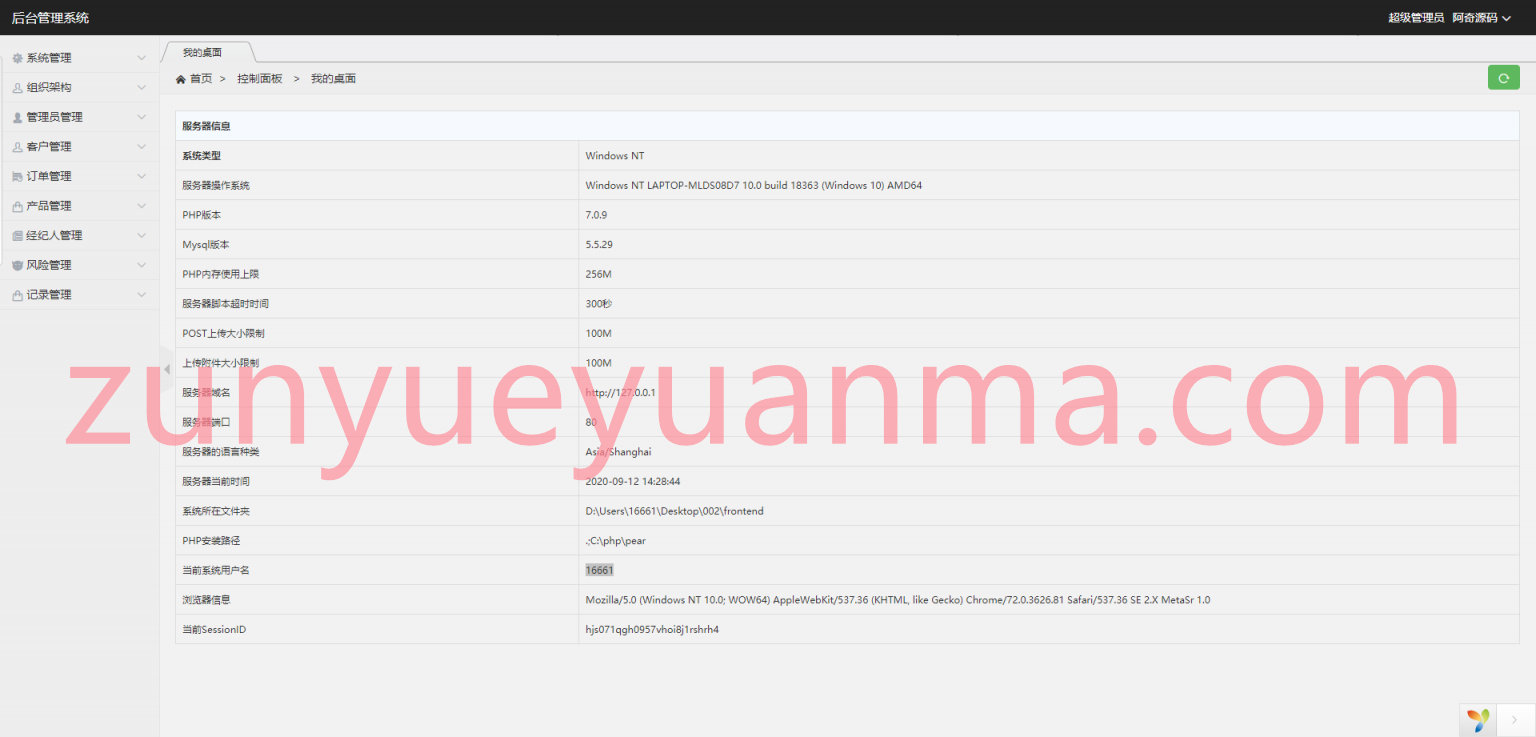Click the user icon beside 管理员管理
1536x737 pixels.
coord(17,117)
